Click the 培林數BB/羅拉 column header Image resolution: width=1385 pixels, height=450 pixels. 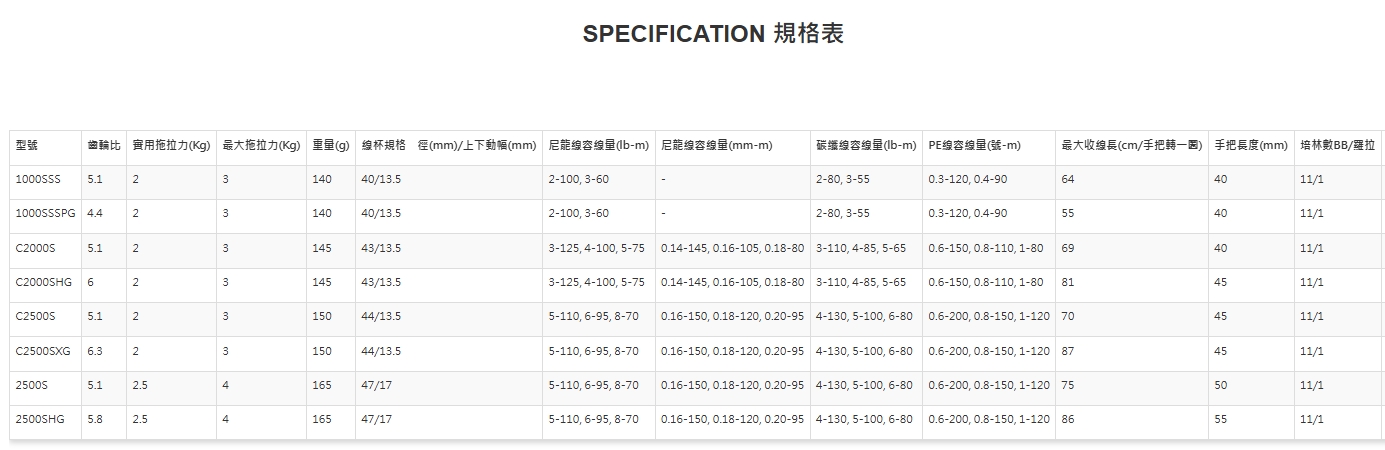(x=1337, y=146)
